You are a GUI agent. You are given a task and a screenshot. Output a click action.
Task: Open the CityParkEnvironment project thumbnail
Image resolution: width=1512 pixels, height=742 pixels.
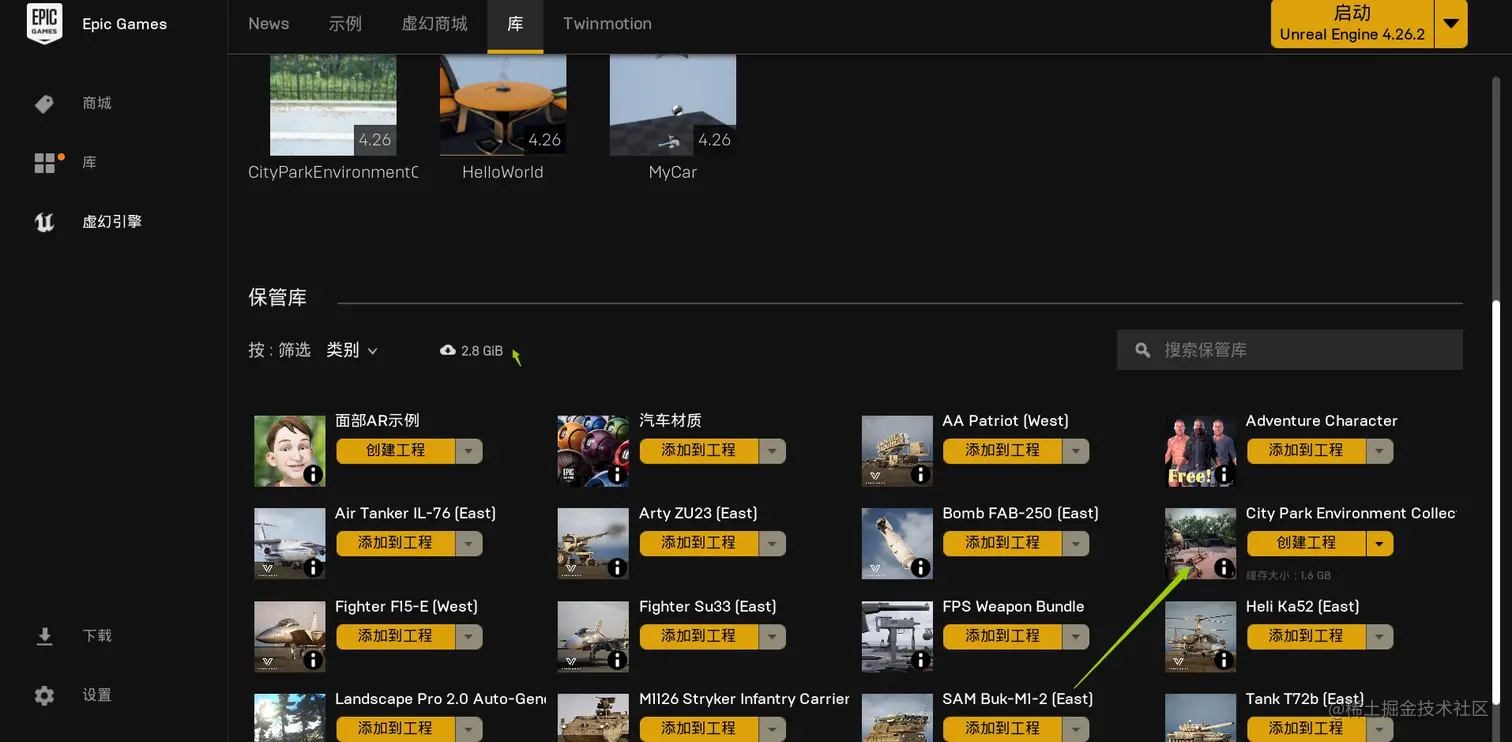(x=333, y=105)
